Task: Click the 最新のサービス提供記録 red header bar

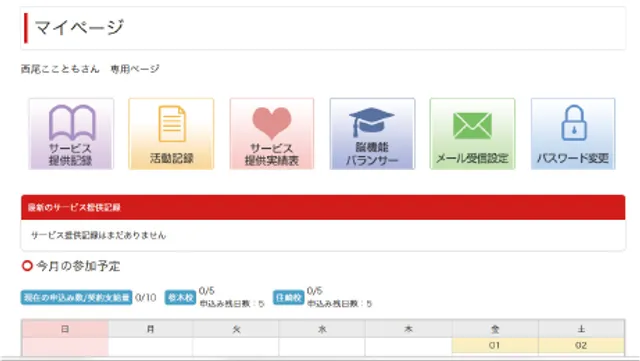Action: [x=323, y=207]
